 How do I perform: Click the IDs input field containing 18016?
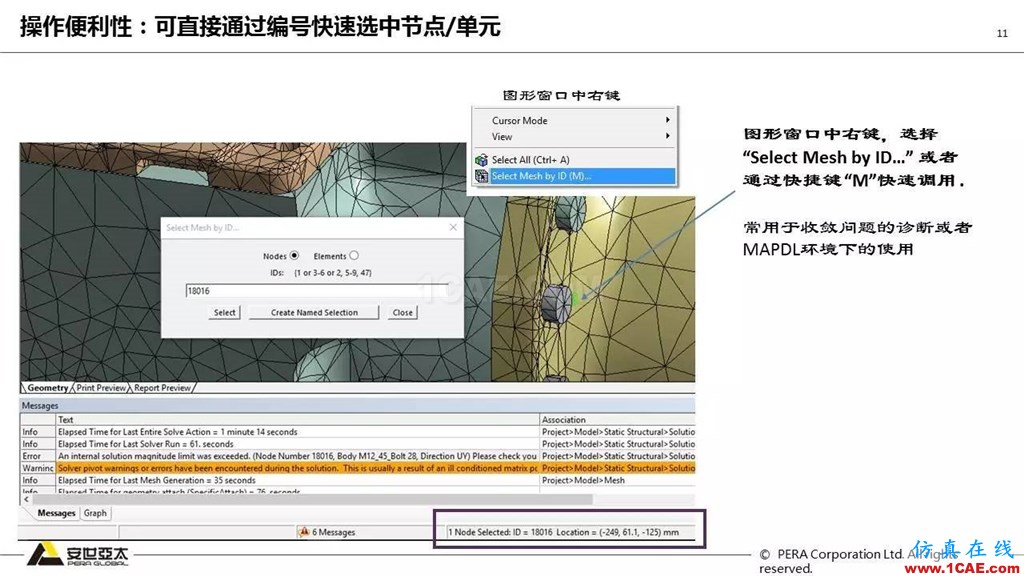point(317,291)
